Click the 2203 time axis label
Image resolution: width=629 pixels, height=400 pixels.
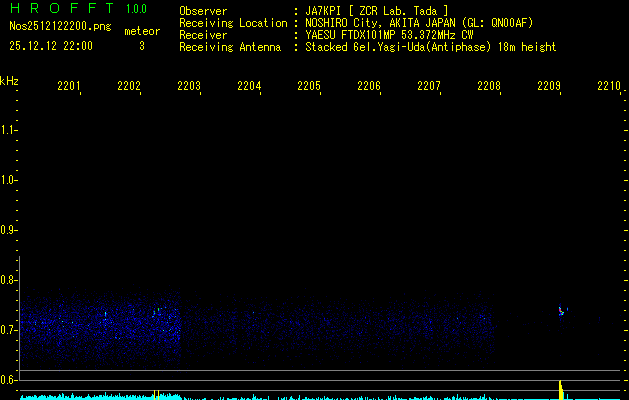pos(189,87)
